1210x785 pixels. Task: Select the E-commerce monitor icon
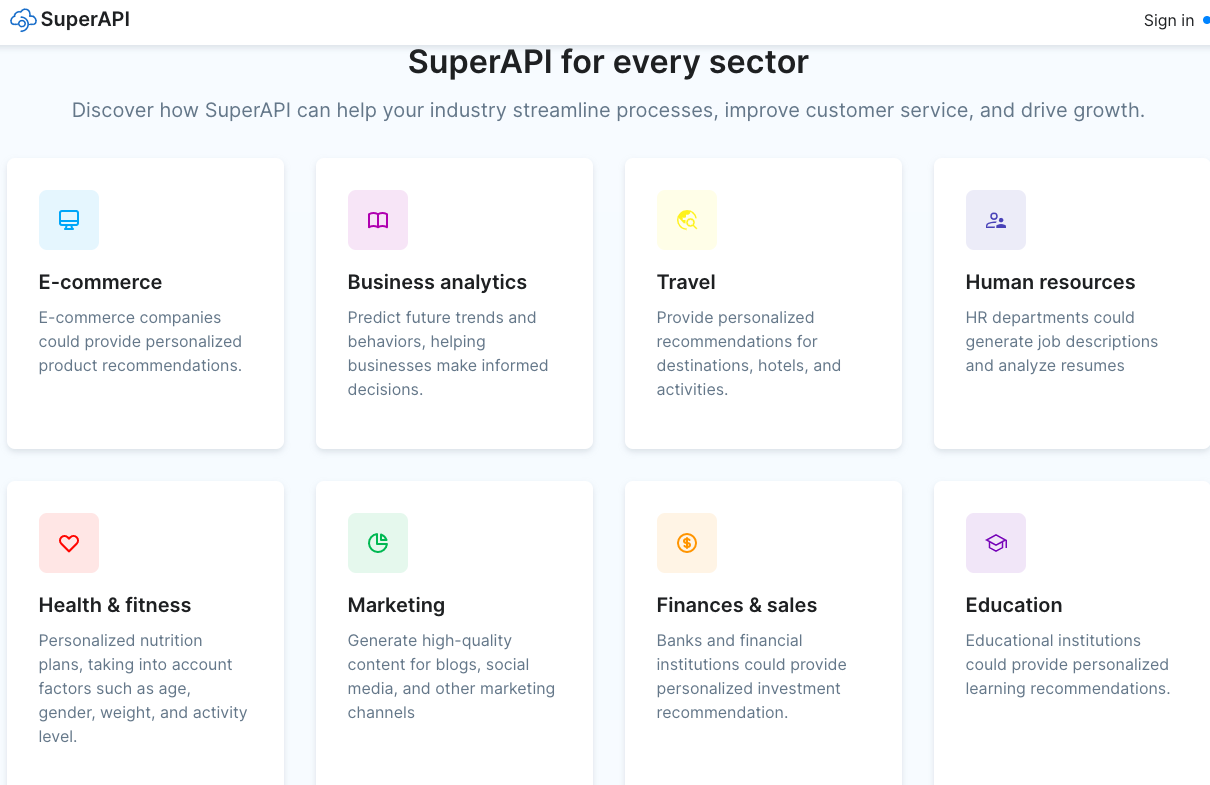click(x=69, y=220)
